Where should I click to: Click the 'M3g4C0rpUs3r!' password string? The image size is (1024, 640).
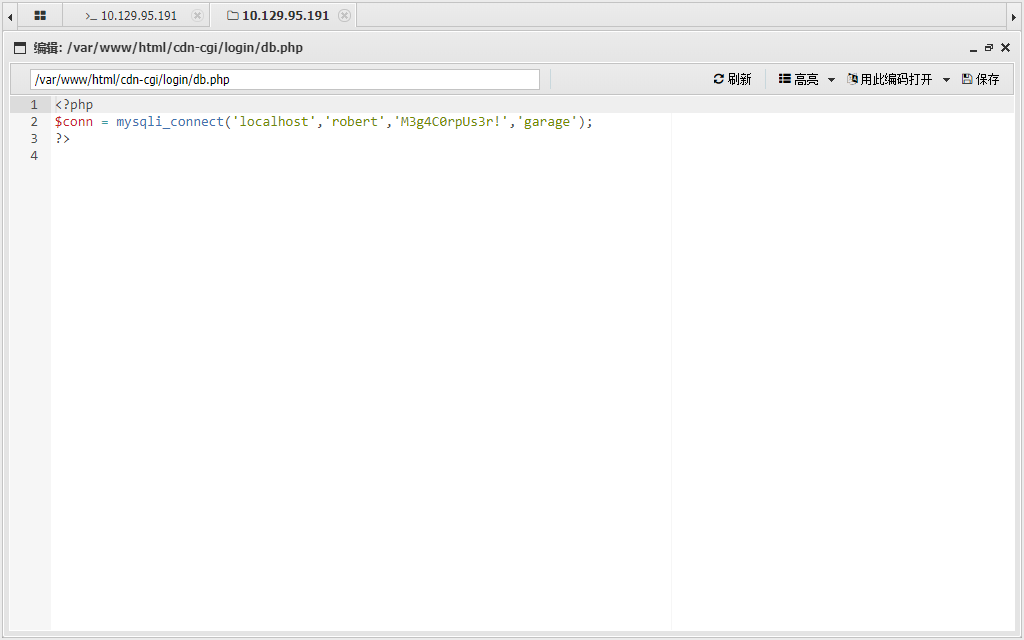(451, 121)
